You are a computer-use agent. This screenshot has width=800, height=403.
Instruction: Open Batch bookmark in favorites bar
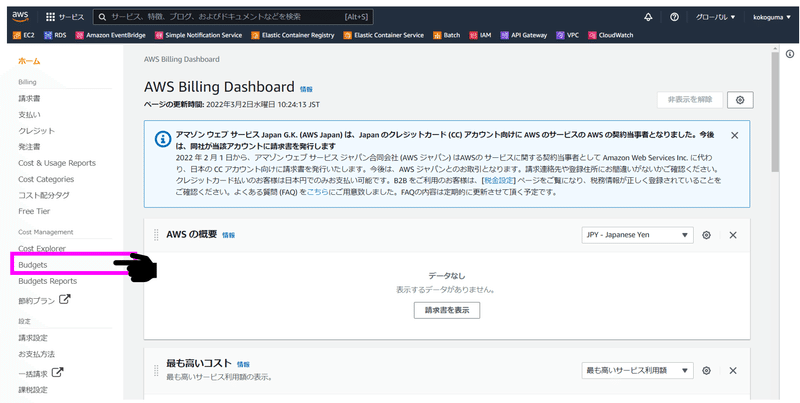click(x=446, y=35)
